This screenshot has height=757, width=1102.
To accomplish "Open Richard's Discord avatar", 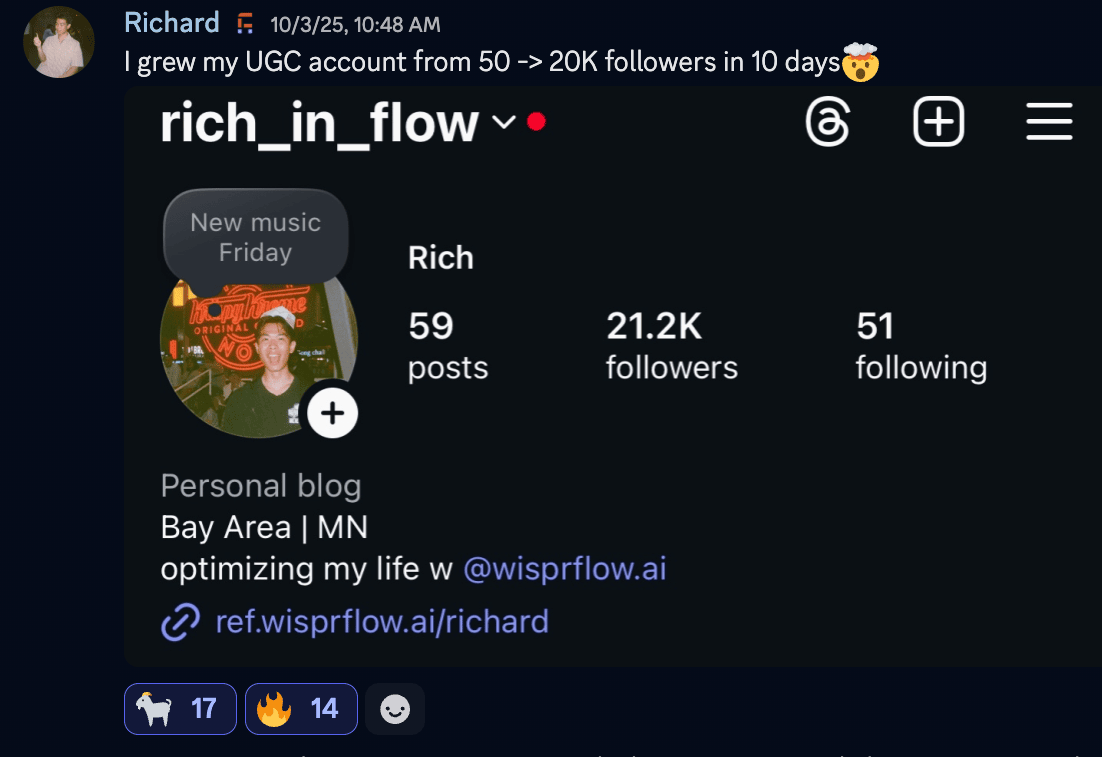I will pos(59,42).
